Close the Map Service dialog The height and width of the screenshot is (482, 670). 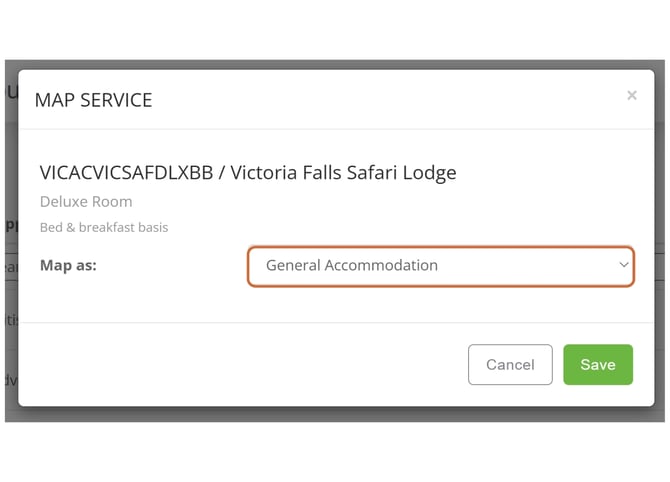pos(631,96)
